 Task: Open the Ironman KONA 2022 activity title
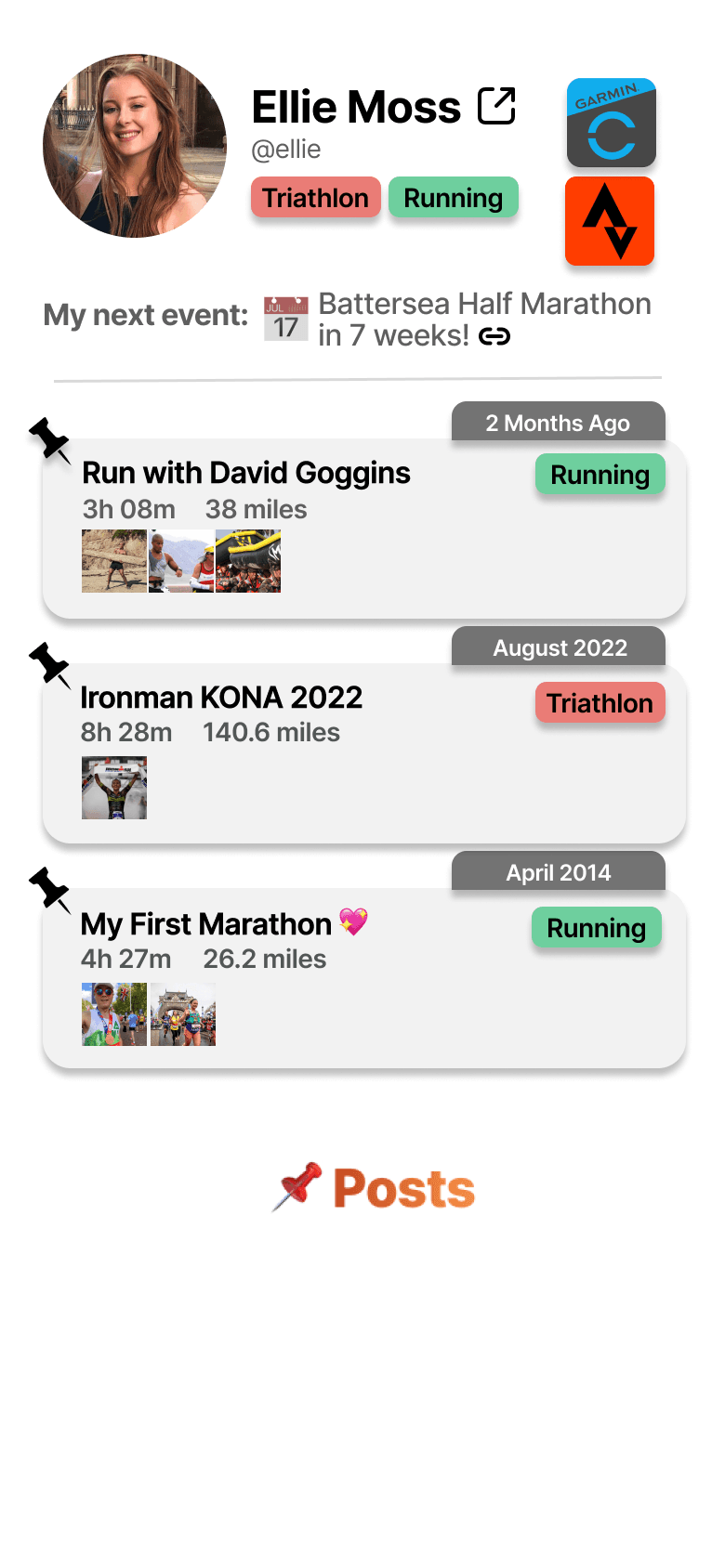coord(221,698)
